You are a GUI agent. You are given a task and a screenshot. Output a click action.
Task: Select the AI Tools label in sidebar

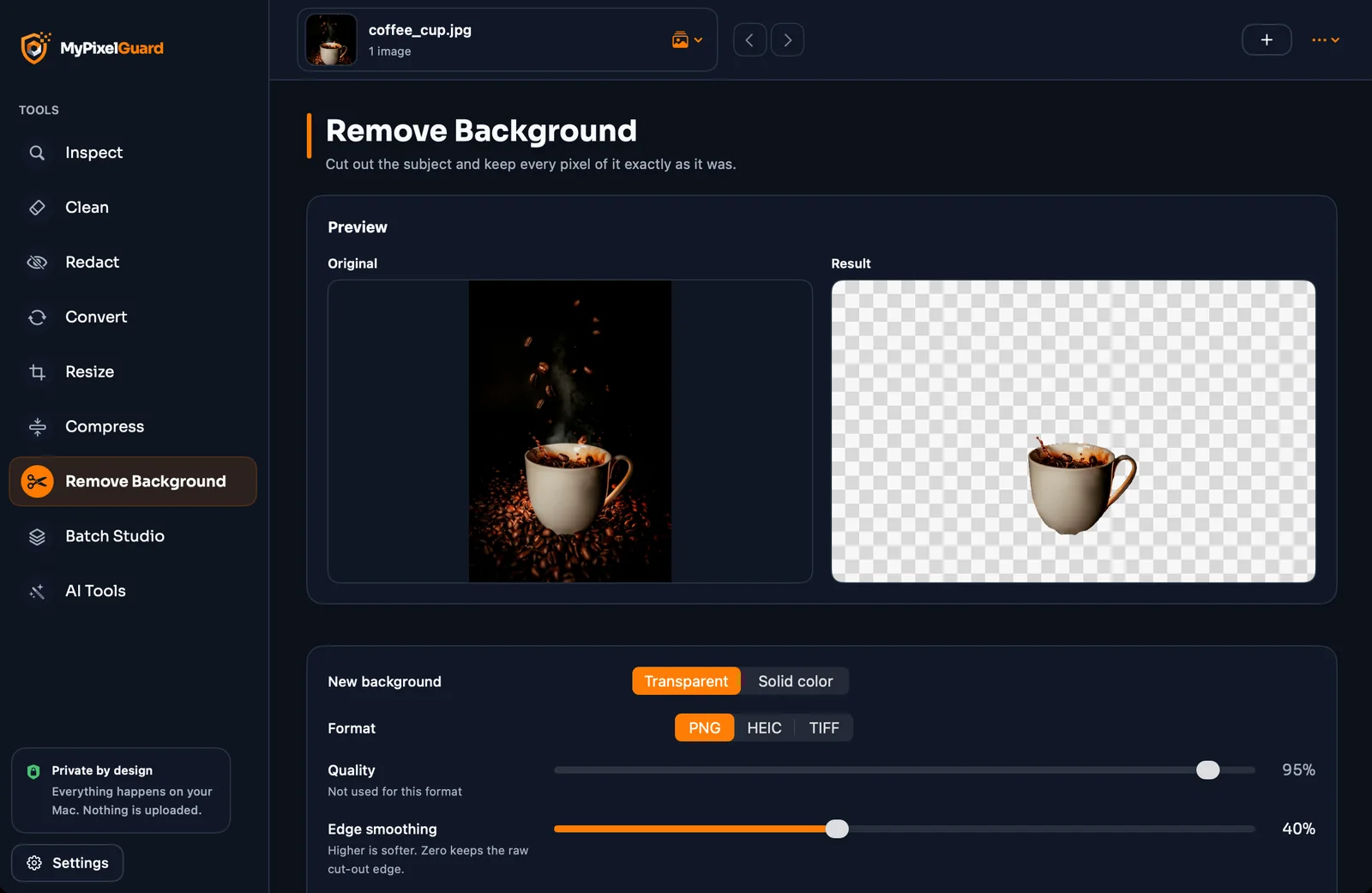coord(95,591)
